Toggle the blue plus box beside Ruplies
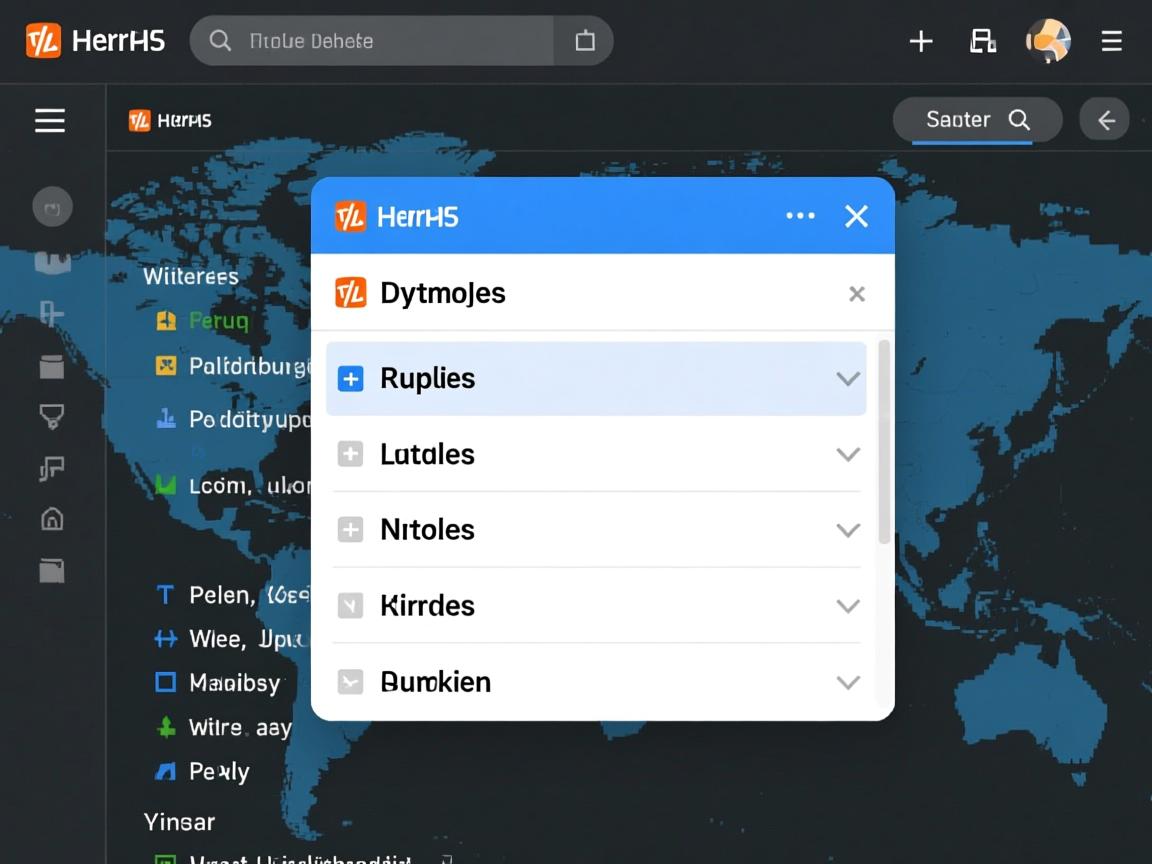Screen dimensions: 1152x864 tap(350, 379)
